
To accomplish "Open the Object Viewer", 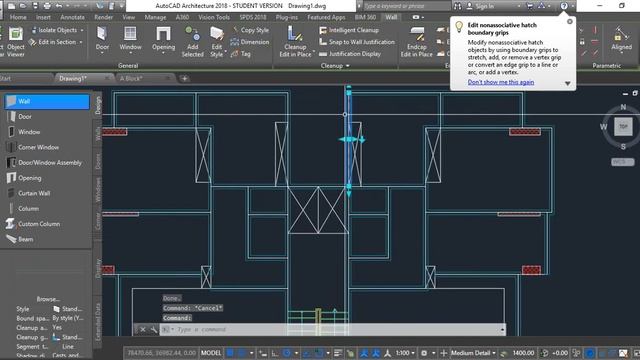I will click(16, 42).
